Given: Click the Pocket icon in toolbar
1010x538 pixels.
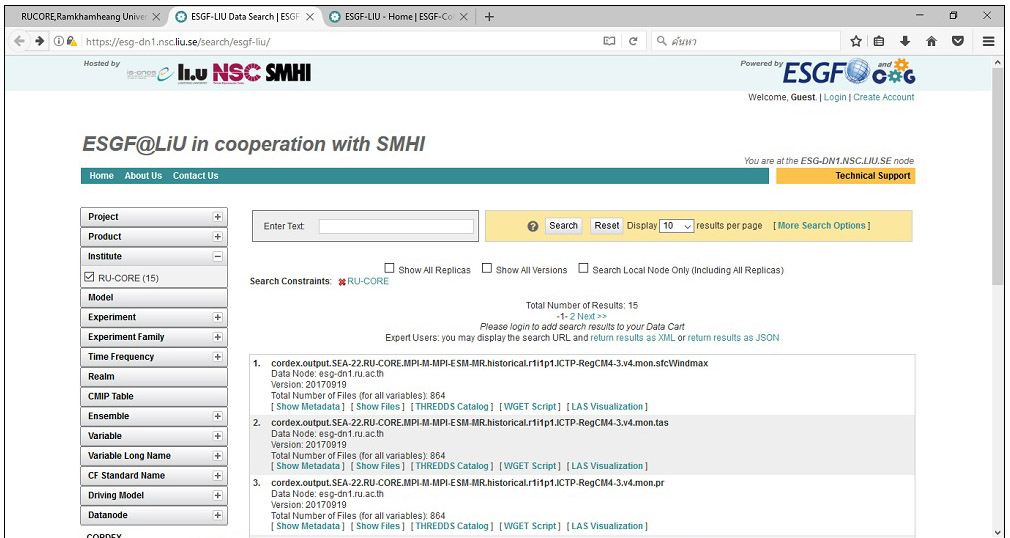Looking at the screenshot, I should point(958,41).
